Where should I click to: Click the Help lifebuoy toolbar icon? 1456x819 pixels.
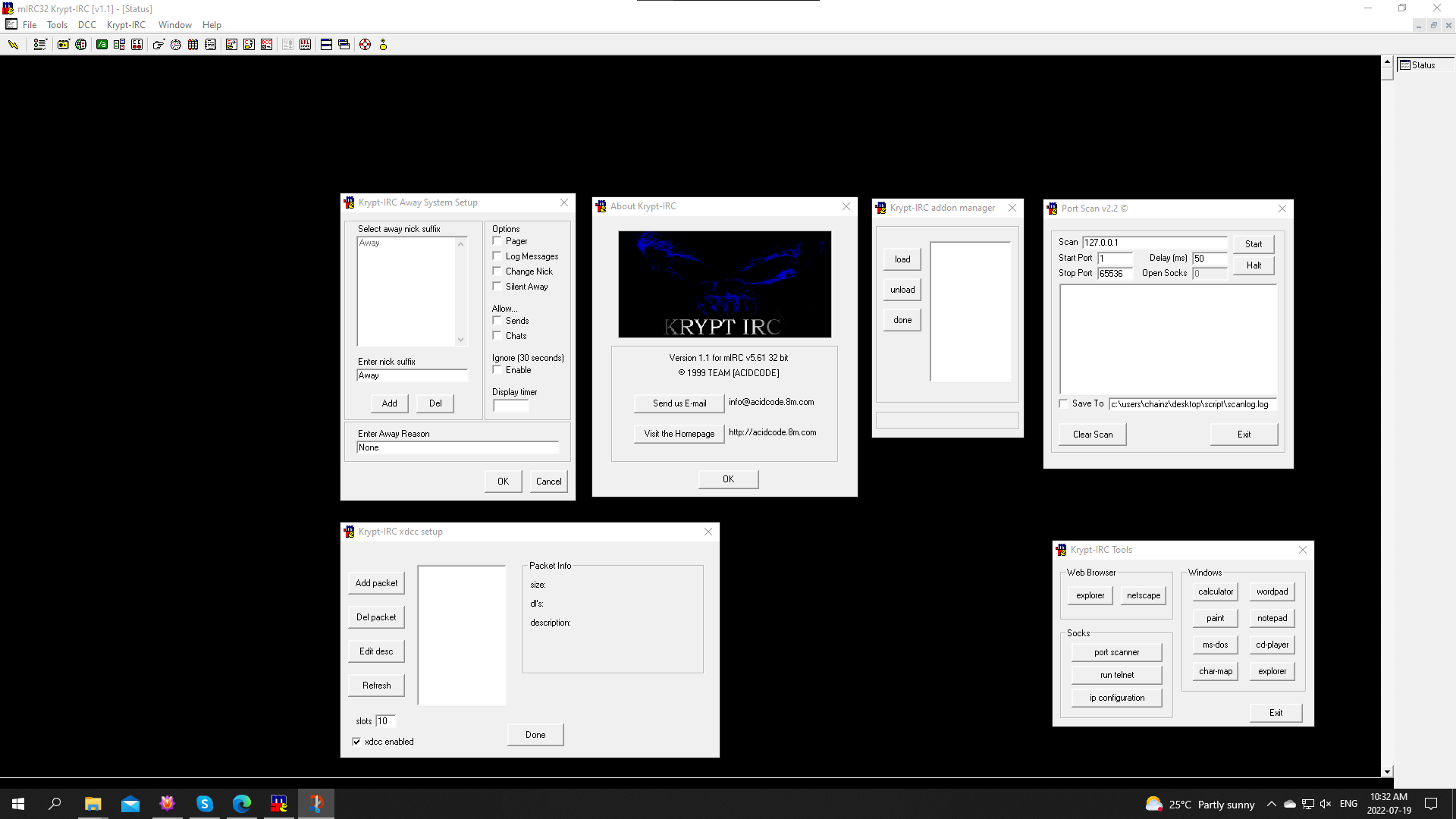[x=365, y=45]
